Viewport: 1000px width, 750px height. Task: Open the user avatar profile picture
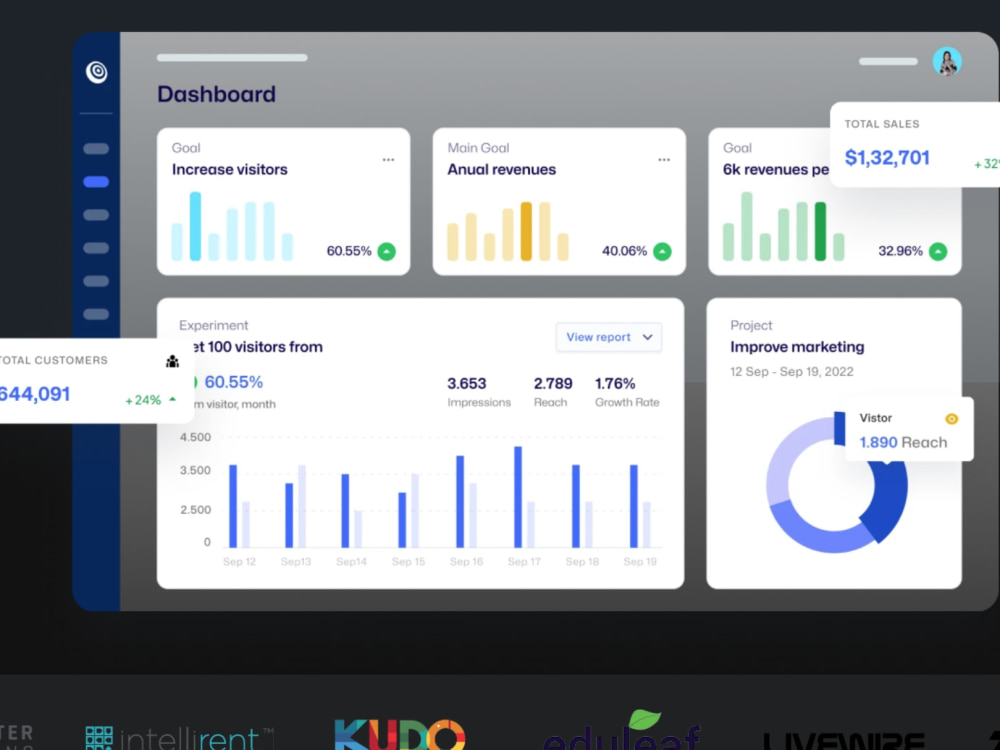[946, 62]
